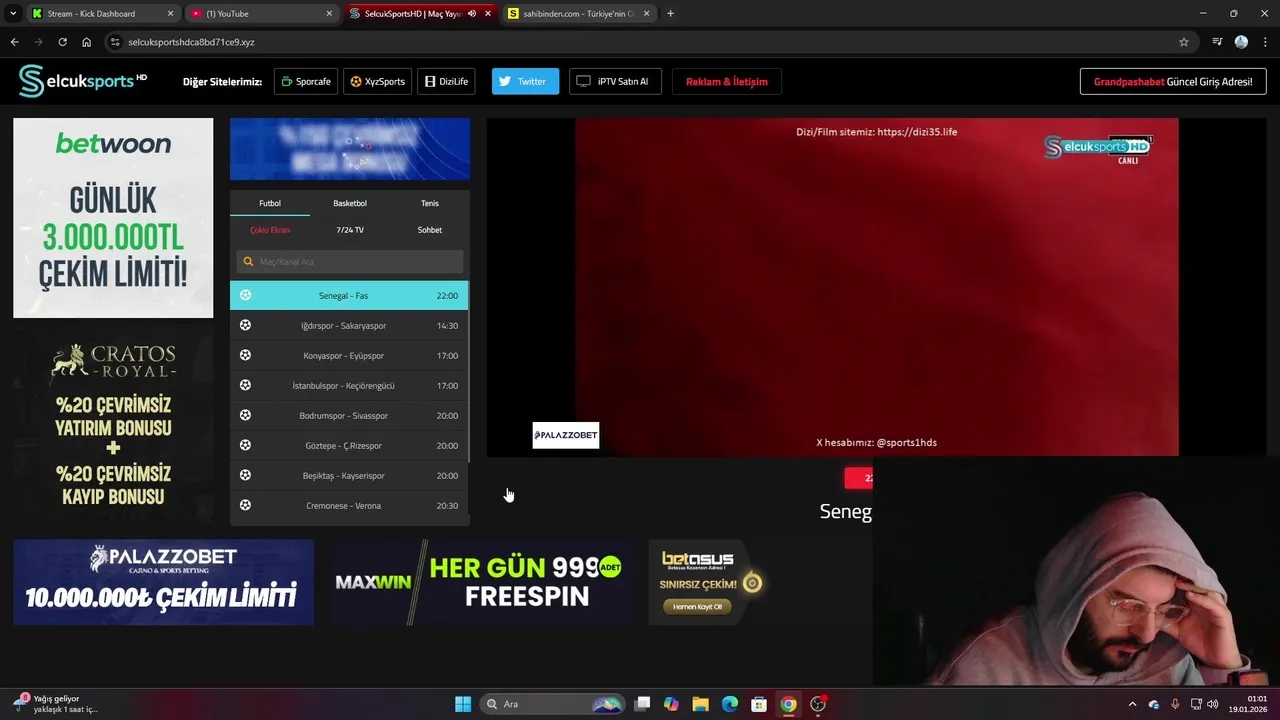The height and width of the screenshot is (720, 1280).
Task: Open the 7/24 TV tab
Action: pos(350,230)
